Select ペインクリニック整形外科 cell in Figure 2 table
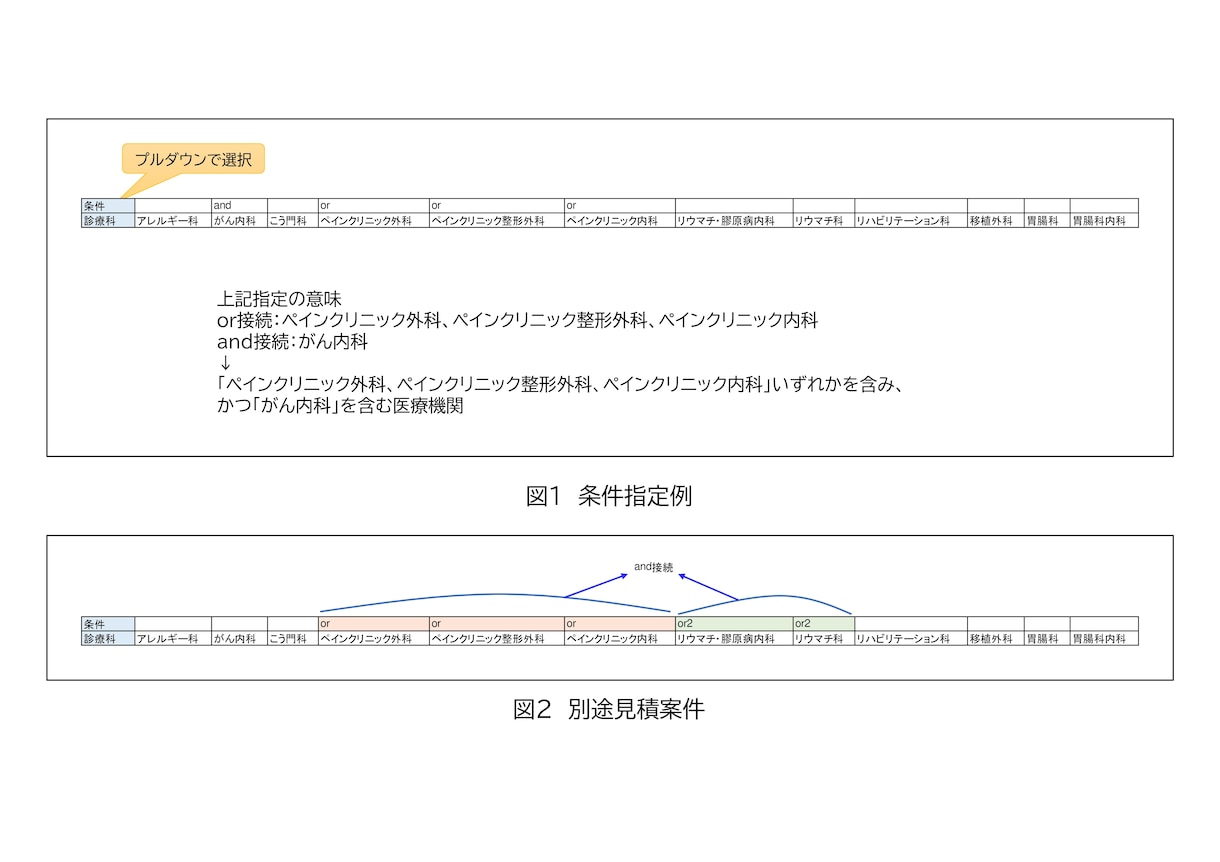 496,638
